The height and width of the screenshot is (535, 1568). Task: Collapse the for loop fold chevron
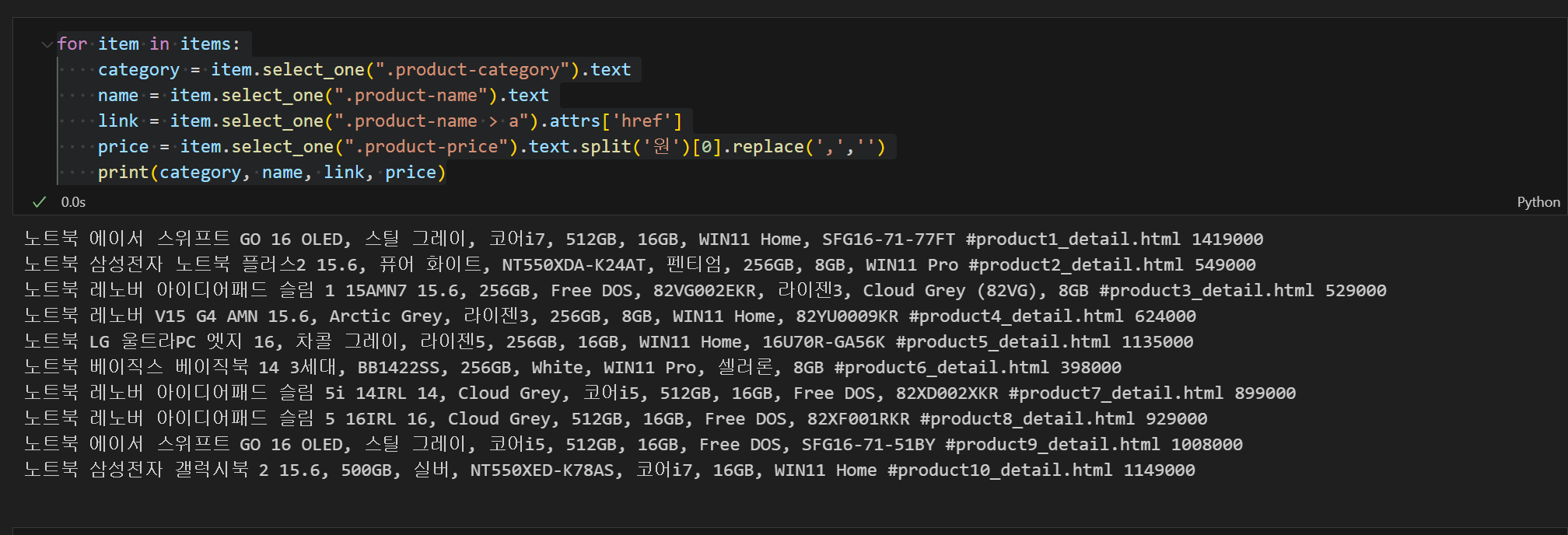[x=47, y=44]
